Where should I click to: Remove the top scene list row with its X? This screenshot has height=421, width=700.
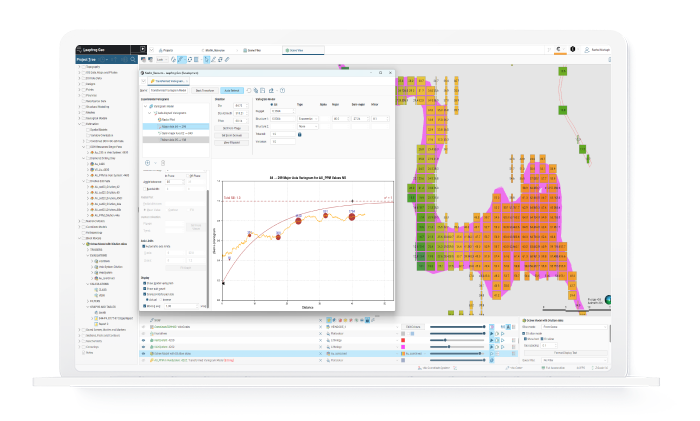(x=321, y=327)
